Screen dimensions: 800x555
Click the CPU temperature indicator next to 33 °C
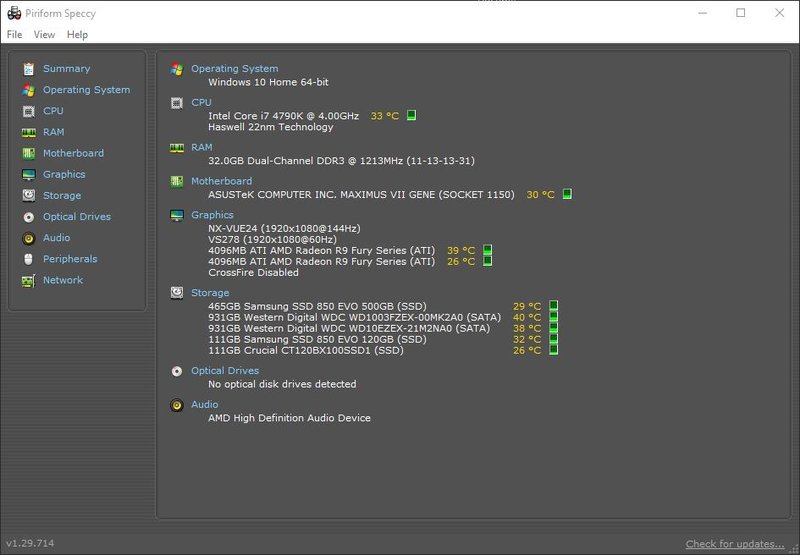[411, 115]
